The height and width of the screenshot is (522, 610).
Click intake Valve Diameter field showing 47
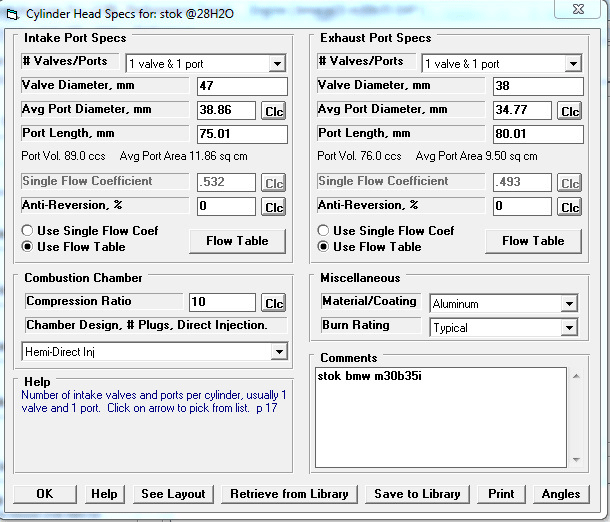242,86
